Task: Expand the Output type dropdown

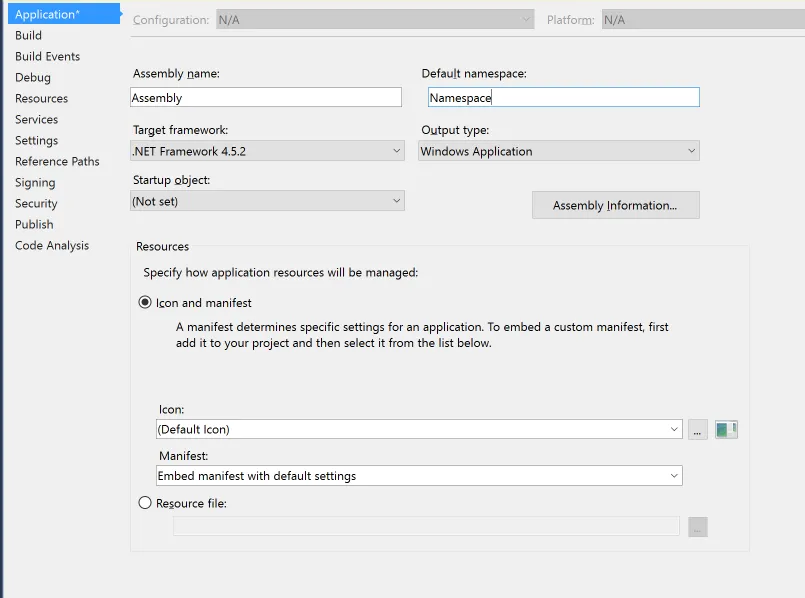Action: (558, 152)
